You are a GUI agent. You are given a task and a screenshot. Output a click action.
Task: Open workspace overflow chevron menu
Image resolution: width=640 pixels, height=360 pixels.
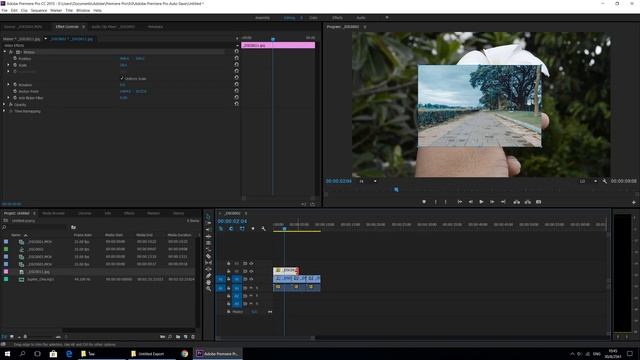click(387, 18)
